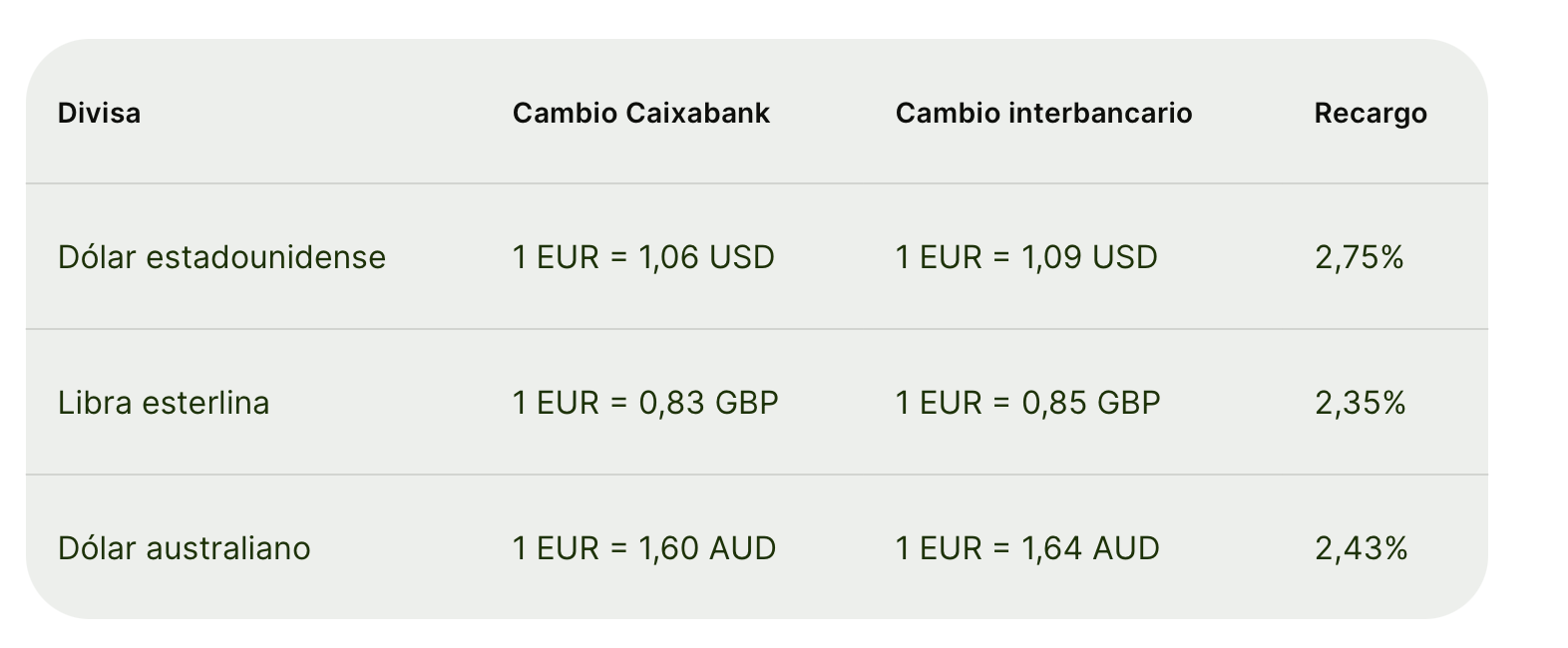Screen dimensions: 1568x648
Task: Click the 2,43% surcharge value
Action: (x=1362, y=548)
